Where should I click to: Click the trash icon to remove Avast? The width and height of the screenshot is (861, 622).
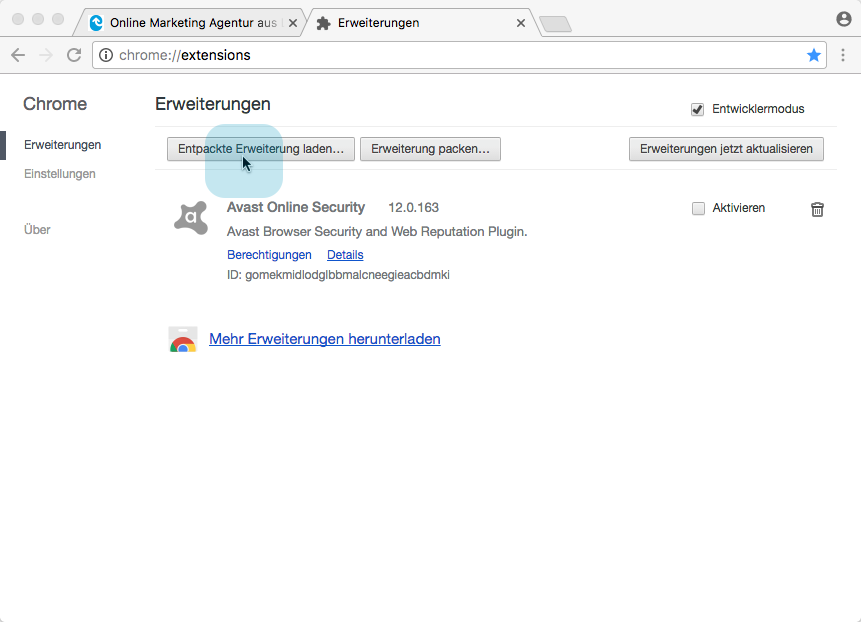coord(817,209)
